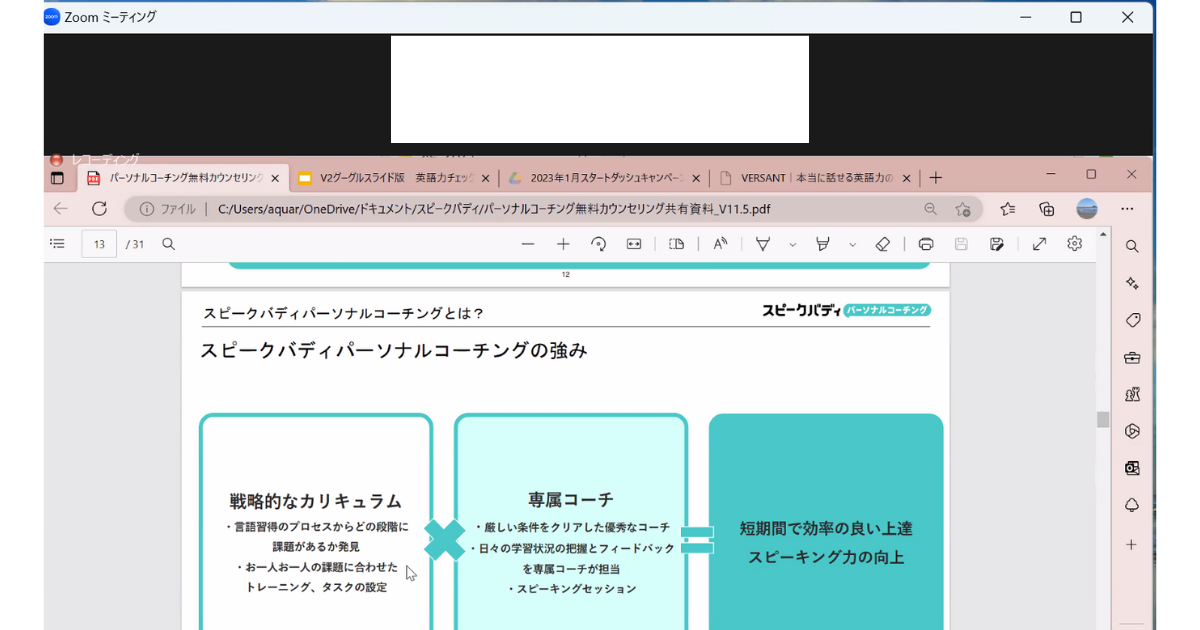
Task: Open the Edge Settings and more menu
Action: point(1127,209)
